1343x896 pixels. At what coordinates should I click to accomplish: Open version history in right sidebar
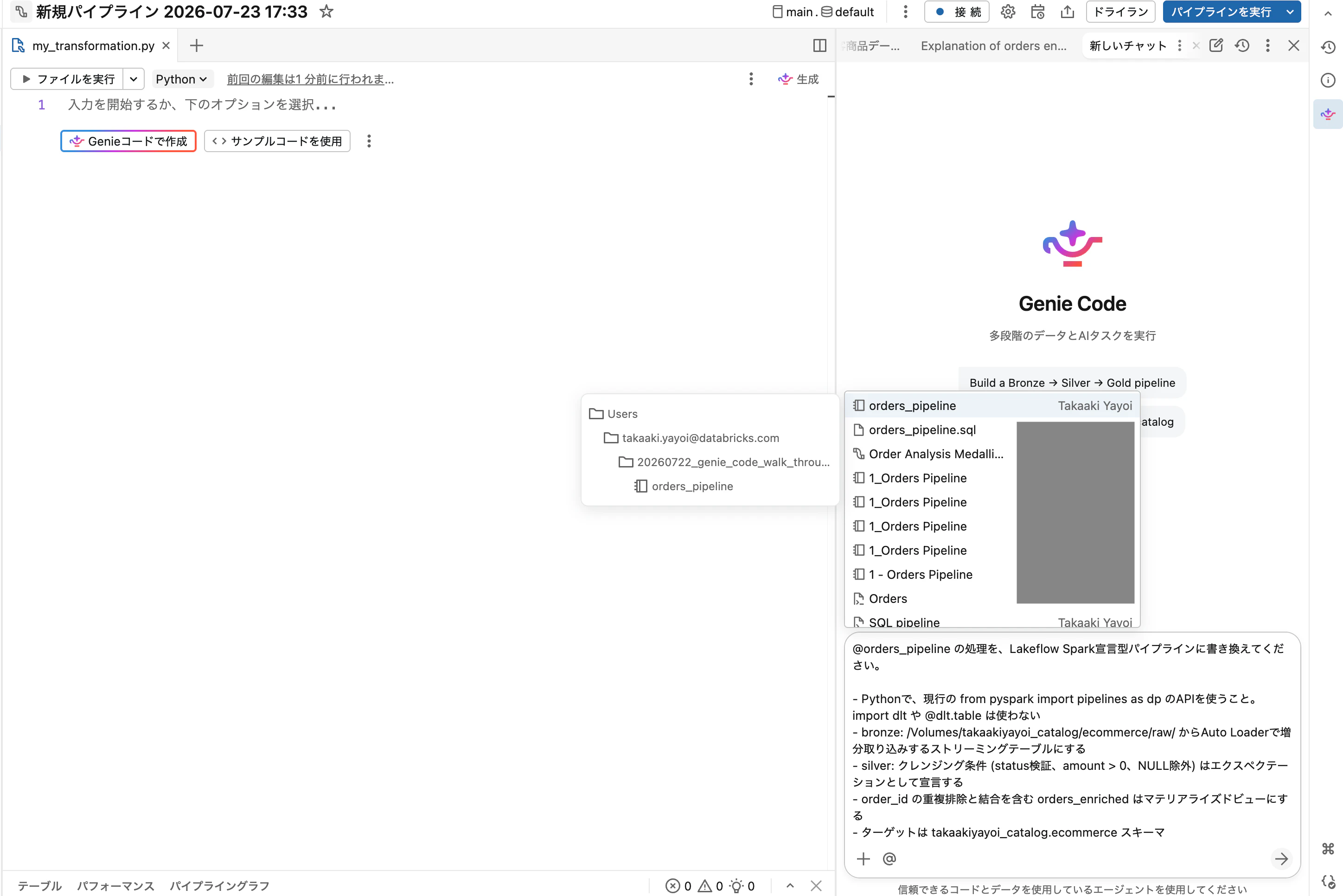tap(1328, 47)
